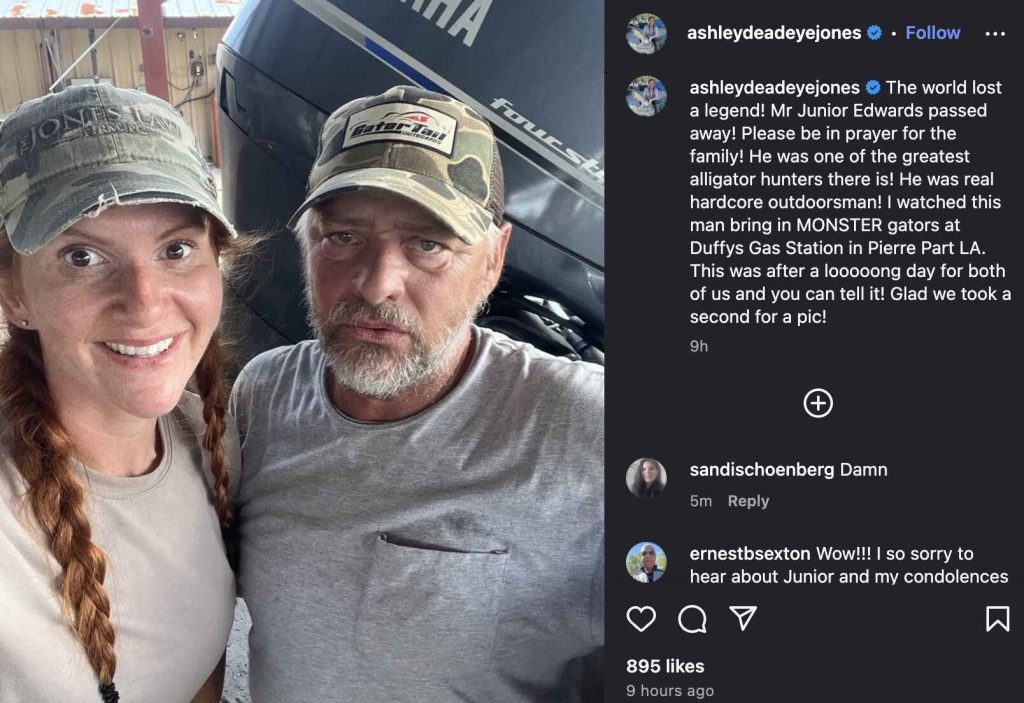The image size is (1024, 703).
Task: Share the post with the paper plane icon
Action: 742,620
